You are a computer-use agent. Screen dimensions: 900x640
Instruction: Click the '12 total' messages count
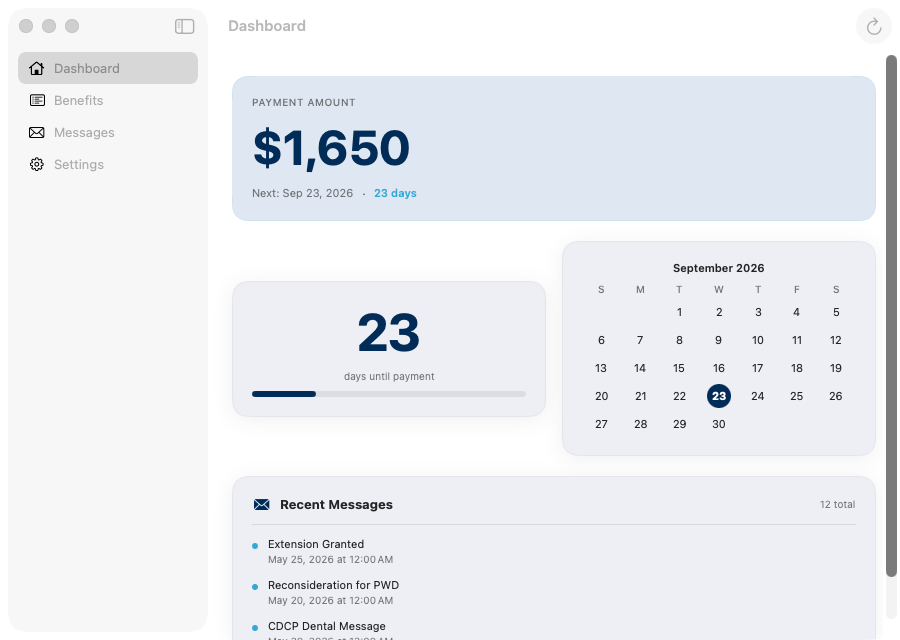click(837, 505)
